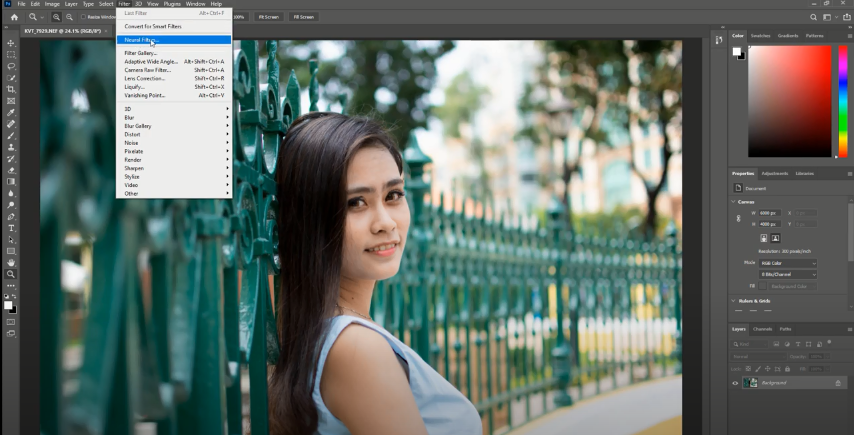
Task: Click the rainbow hue slider in Color panel
Action: tap(843, 100)
